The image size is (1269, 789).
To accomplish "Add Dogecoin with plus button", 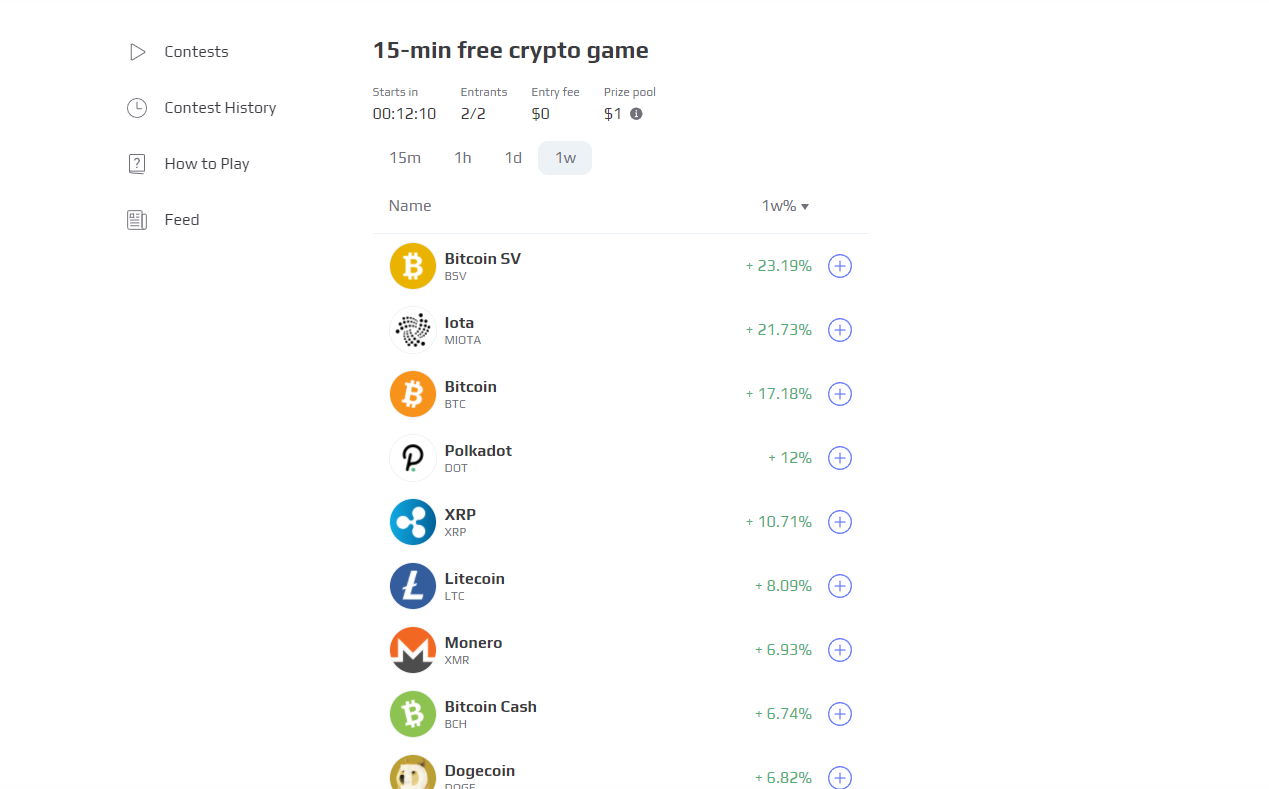I will pos(840,777).
